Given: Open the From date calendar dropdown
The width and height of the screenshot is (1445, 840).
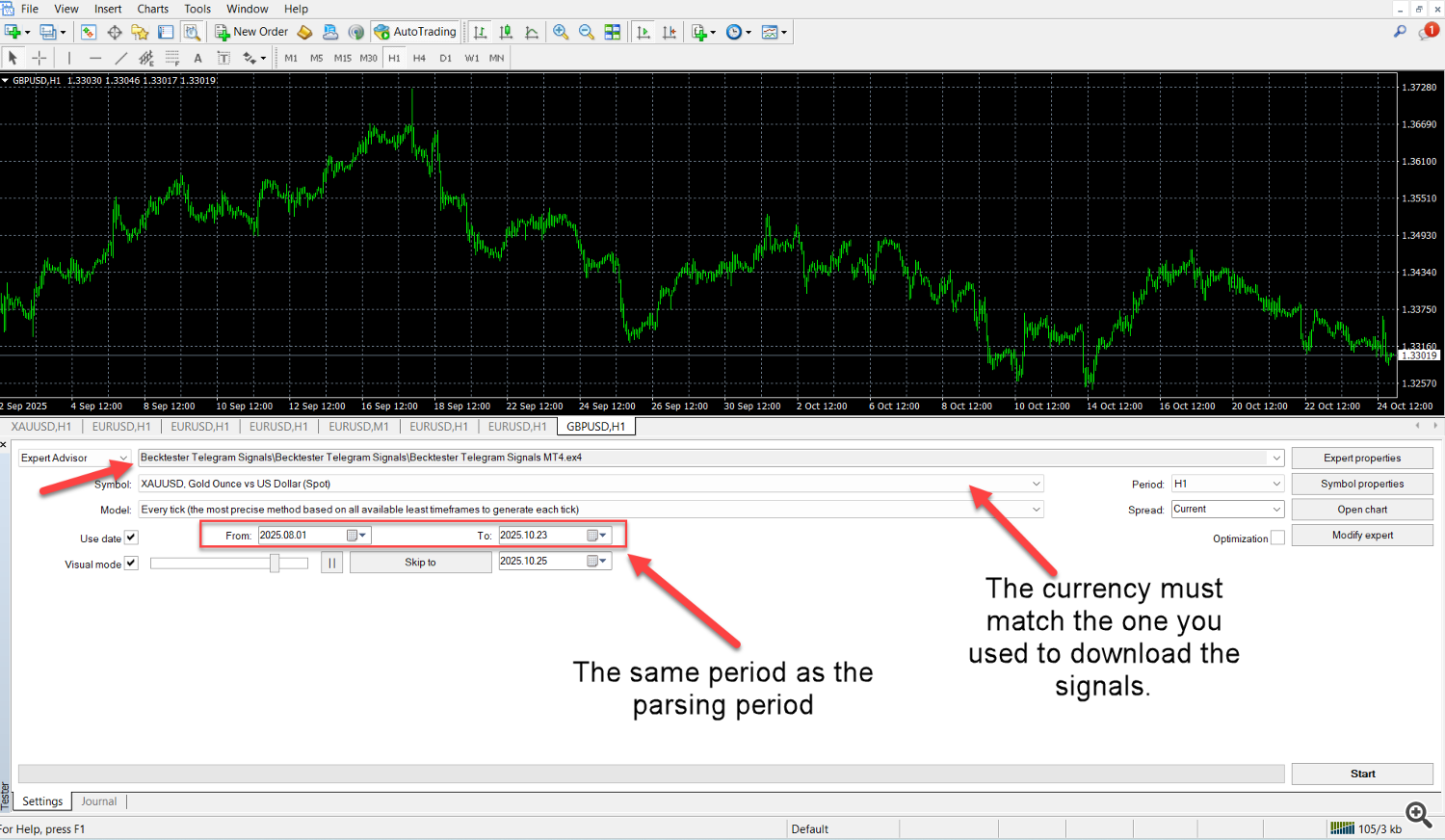Looking at the screenshot, I should click(x=356, y=536).
